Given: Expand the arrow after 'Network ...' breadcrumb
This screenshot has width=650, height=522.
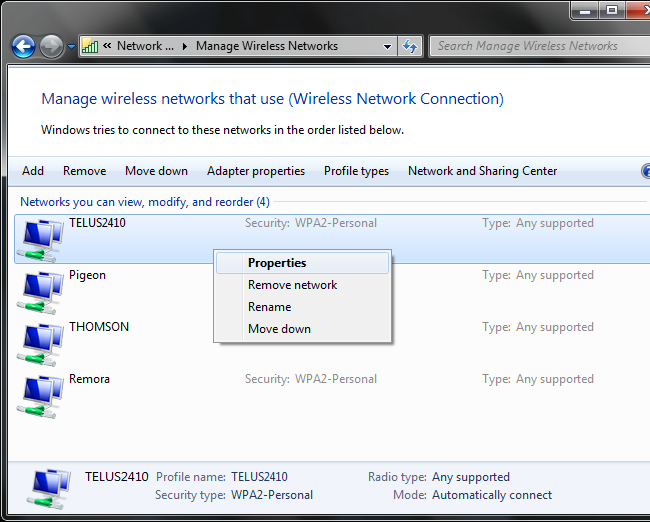Looking at the screenshot, I should click(x=185, y=46).
